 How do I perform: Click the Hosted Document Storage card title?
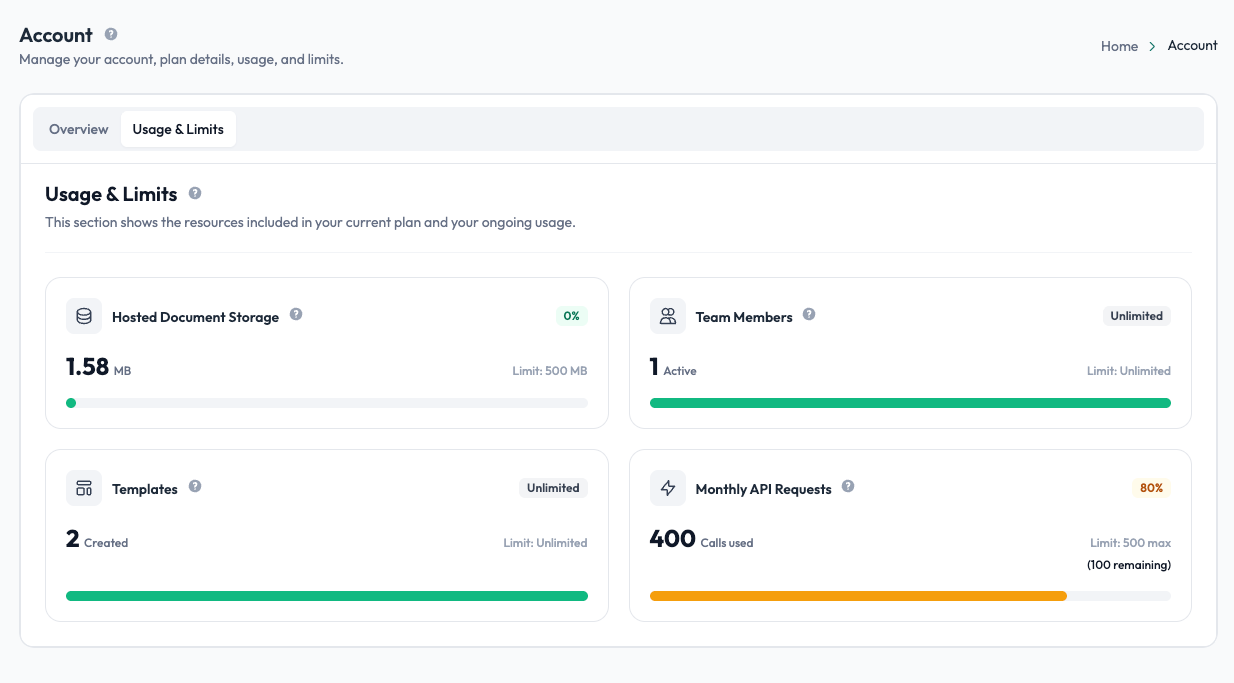[x=195, y=317]
